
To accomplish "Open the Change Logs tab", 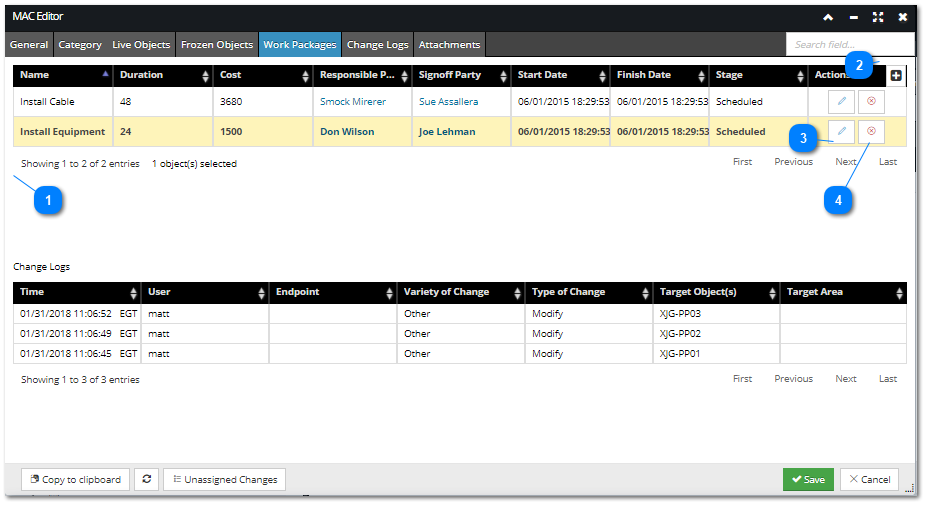I will tap(378, 45).
